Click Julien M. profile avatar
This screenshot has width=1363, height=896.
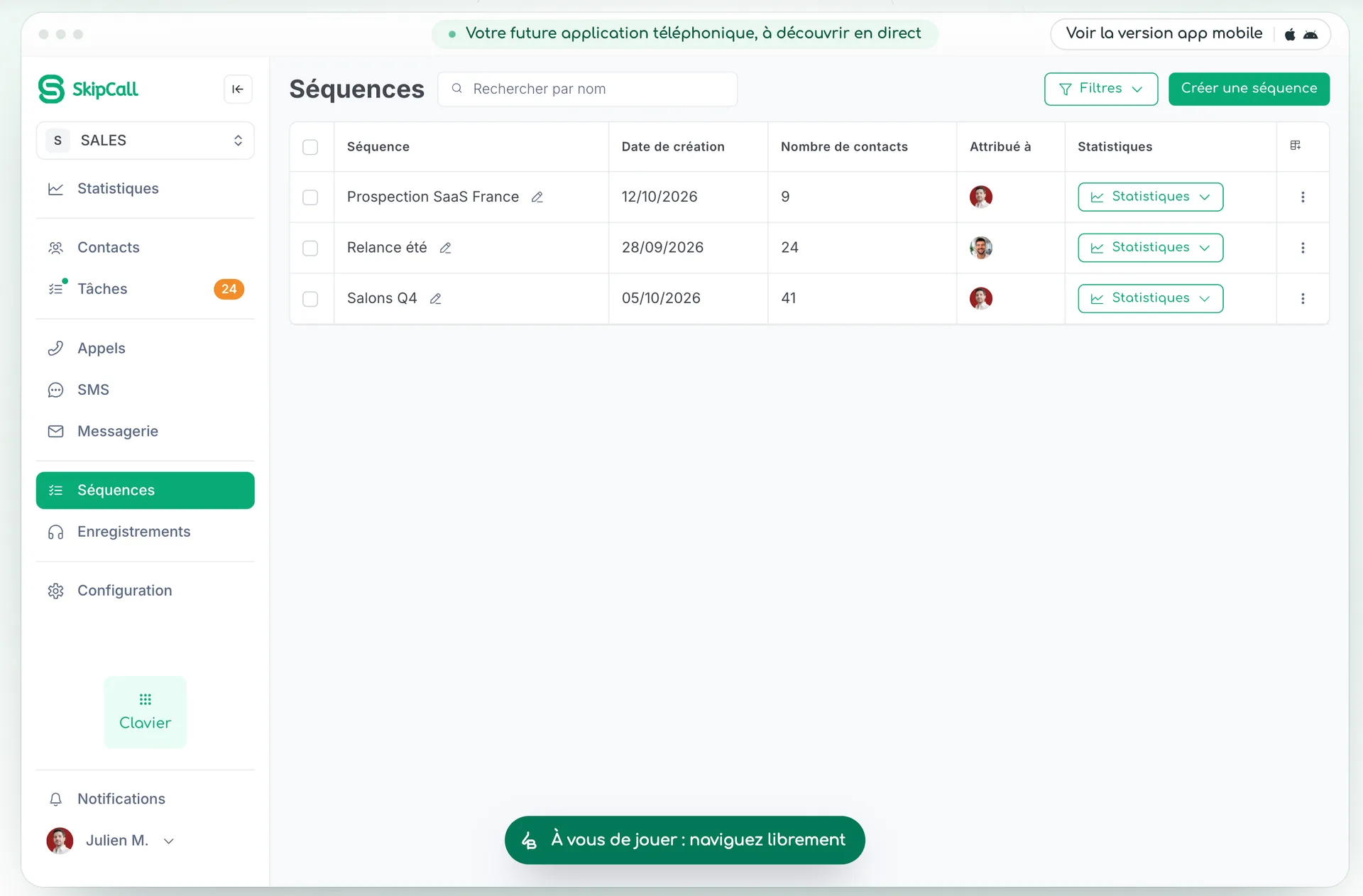[x=60, y=841]
